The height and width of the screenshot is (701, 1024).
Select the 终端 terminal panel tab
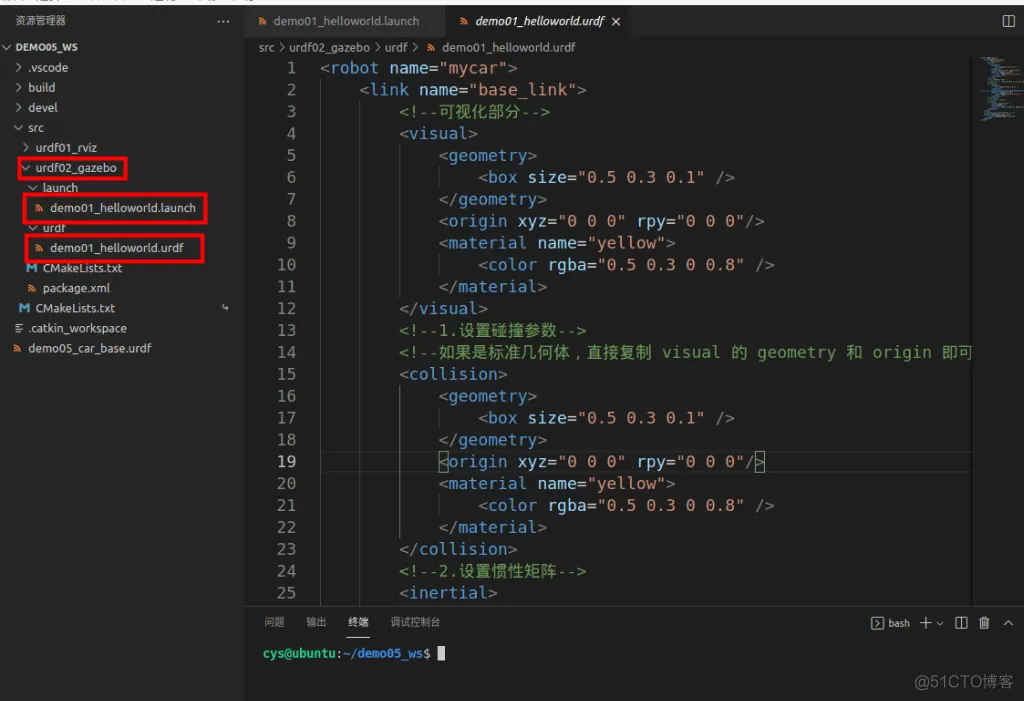pos(358,622)
